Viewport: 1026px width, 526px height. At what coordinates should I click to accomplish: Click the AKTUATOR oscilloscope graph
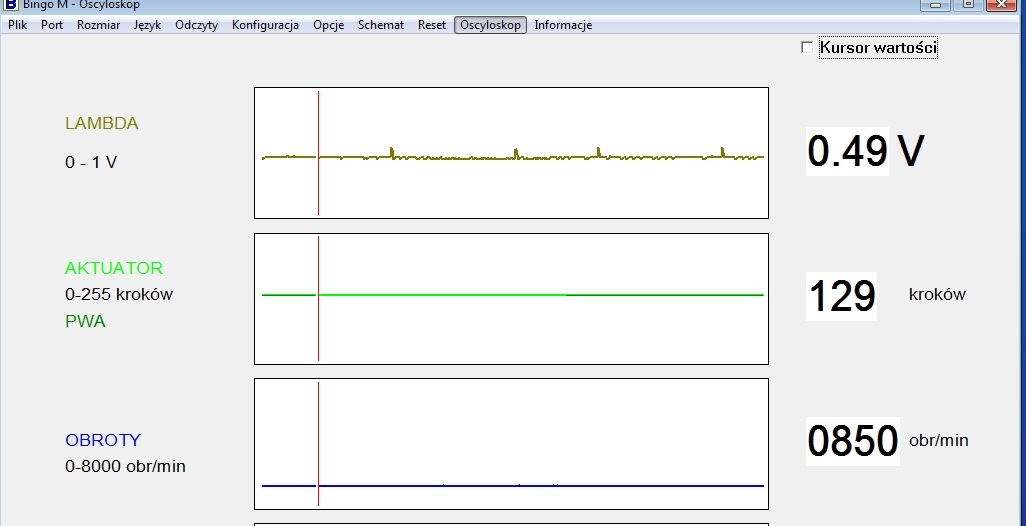(511, 298)
